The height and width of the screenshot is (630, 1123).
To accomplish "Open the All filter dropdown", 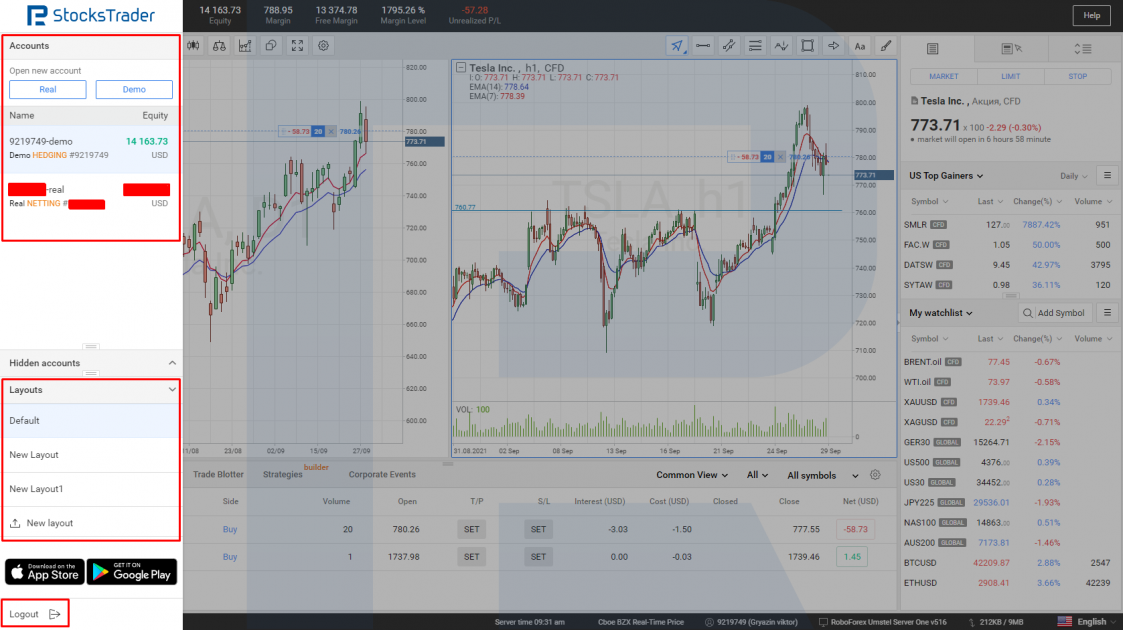I will click(x=757, y=475).
